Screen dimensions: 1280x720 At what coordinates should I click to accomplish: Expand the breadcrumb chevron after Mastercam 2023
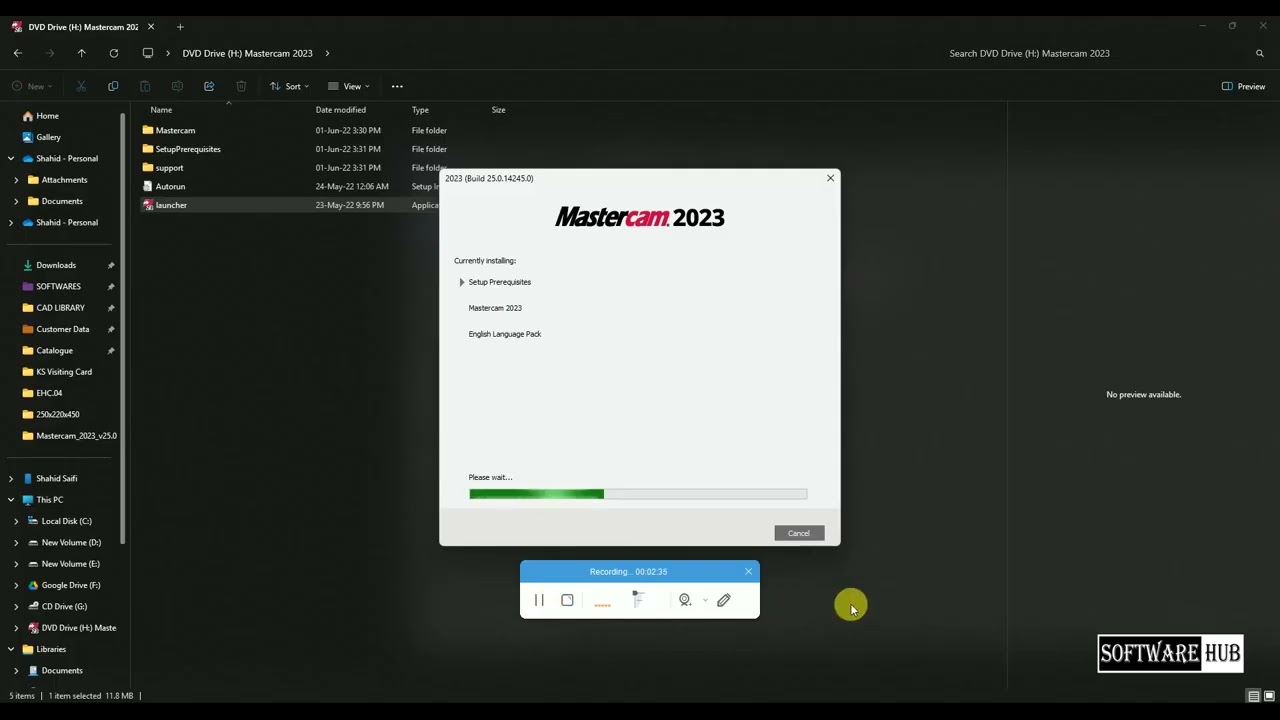[x=327, y=53]
